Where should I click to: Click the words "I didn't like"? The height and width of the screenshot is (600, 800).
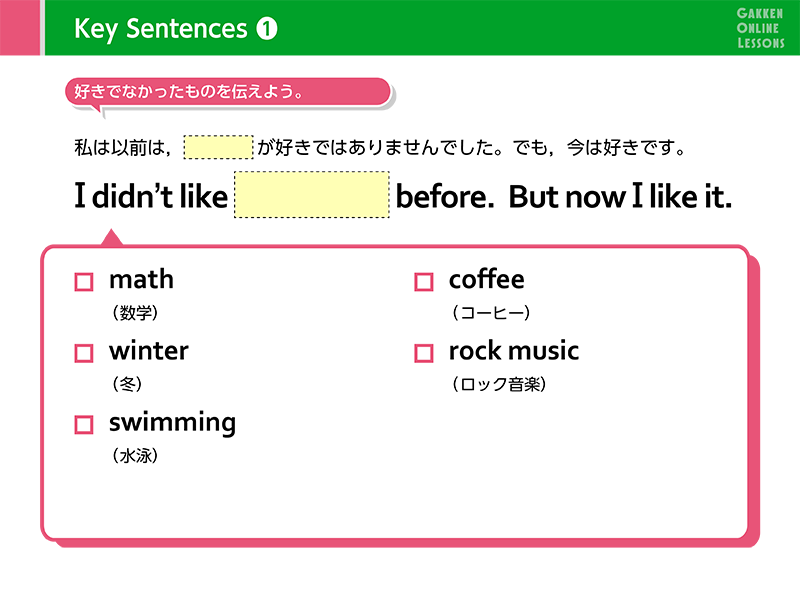[x=151, y=196]
